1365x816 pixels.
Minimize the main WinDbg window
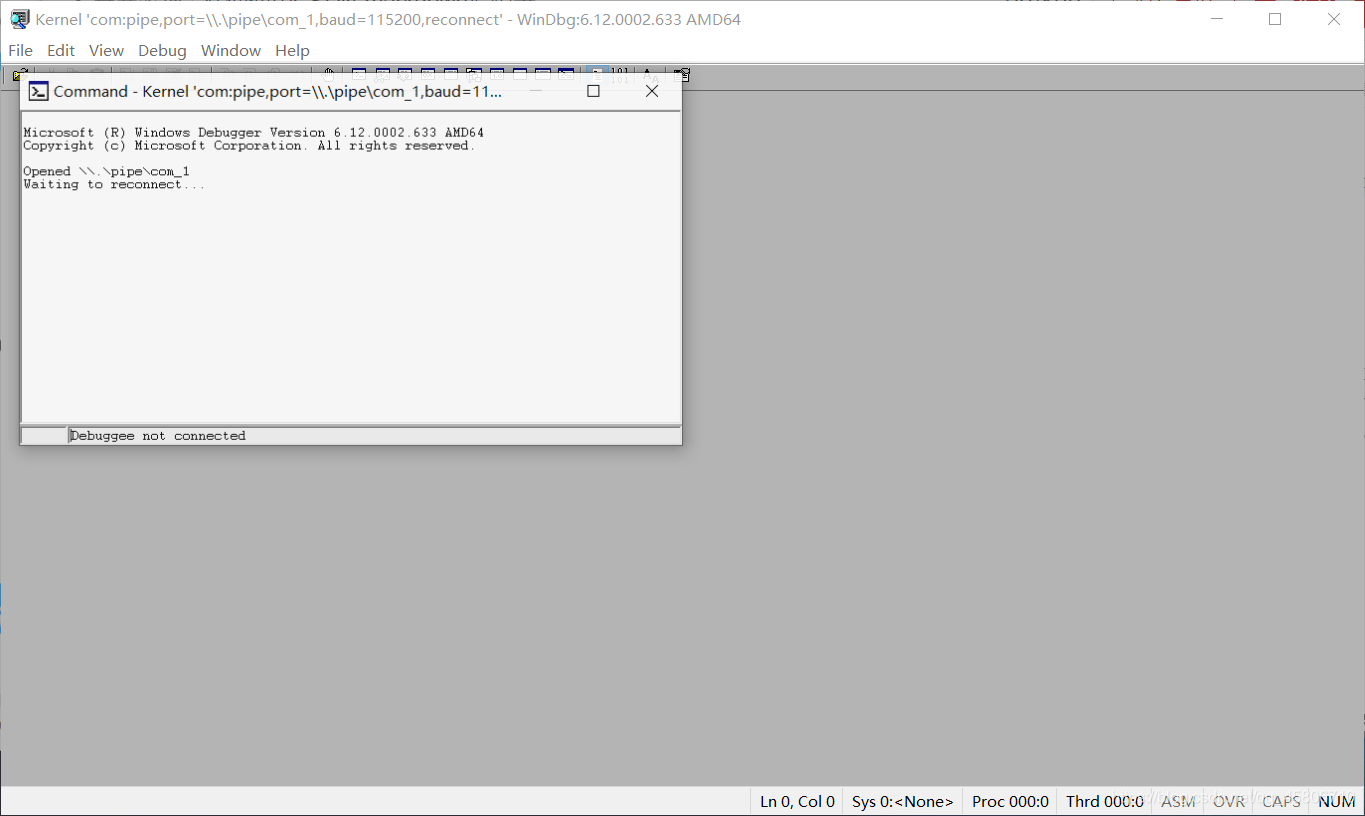tap(1216, 19)
